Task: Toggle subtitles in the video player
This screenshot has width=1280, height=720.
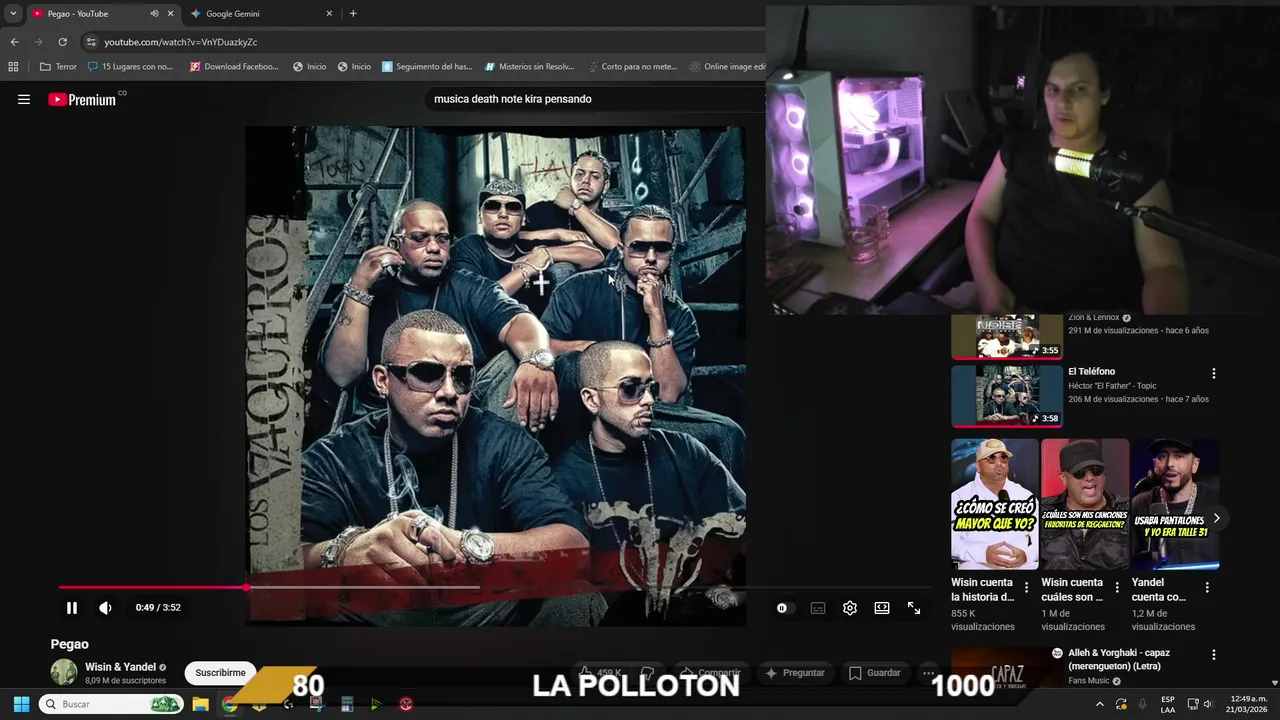Action: (818, 608)
